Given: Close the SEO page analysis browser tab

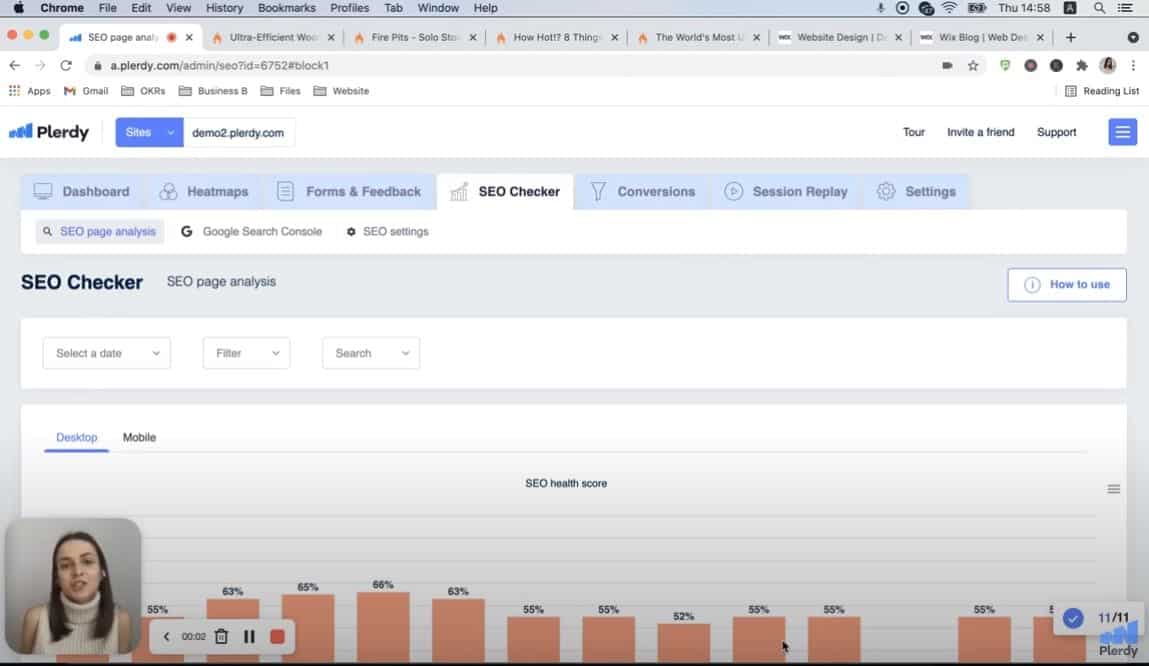Looking at the screenshot, I should click(x=189, y=37).
